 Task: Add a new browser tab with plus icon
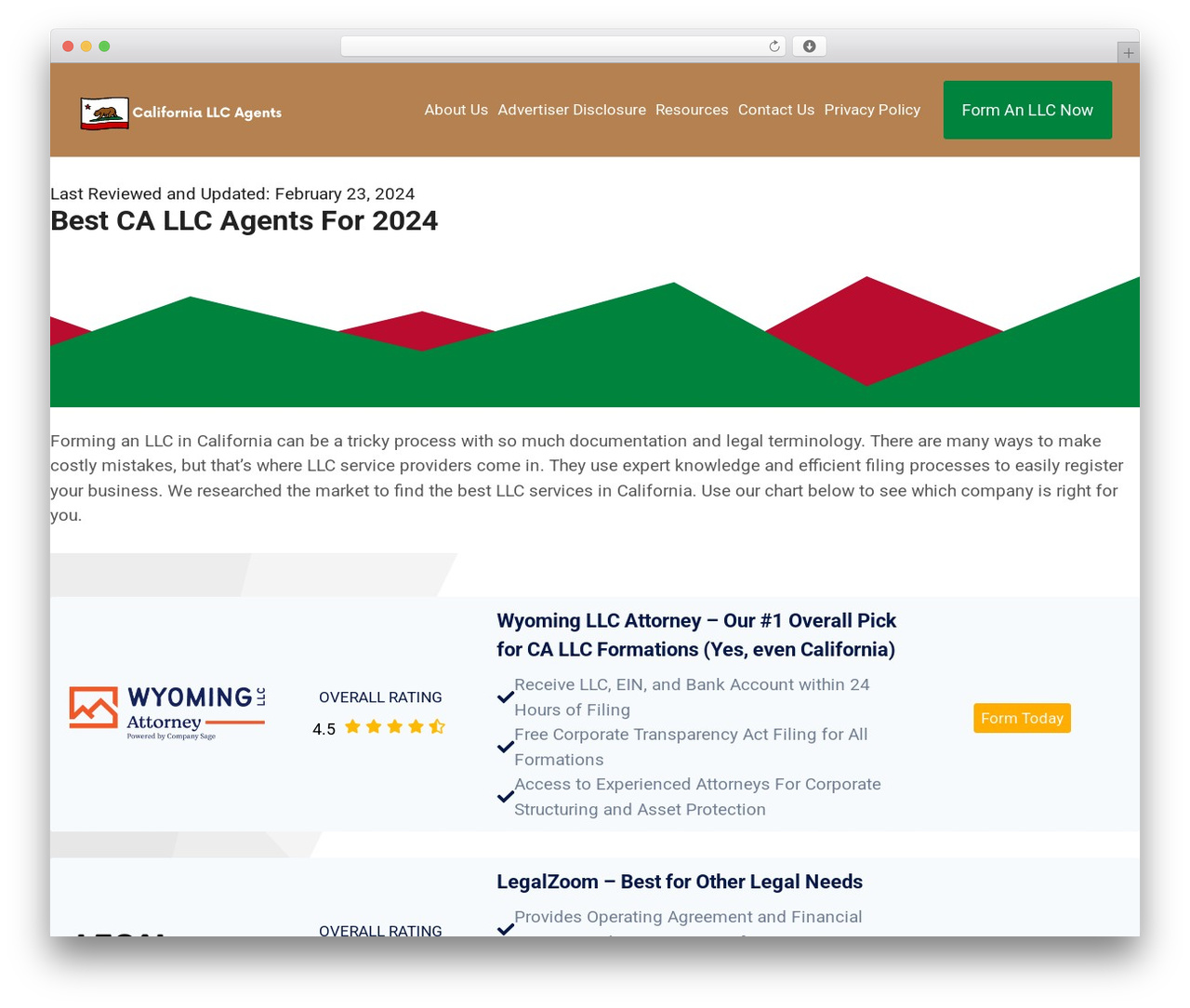click(1128, 53)
